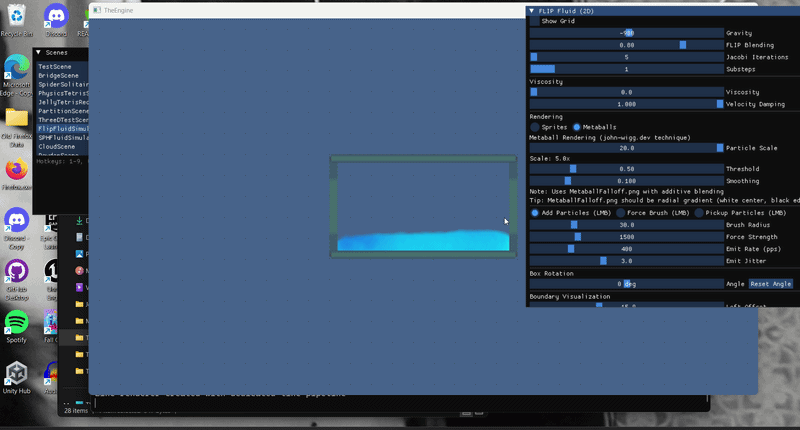This screenshot has height=430, width=800.
Task: Click the TheEngine window title bar
Action: (307, 10)
